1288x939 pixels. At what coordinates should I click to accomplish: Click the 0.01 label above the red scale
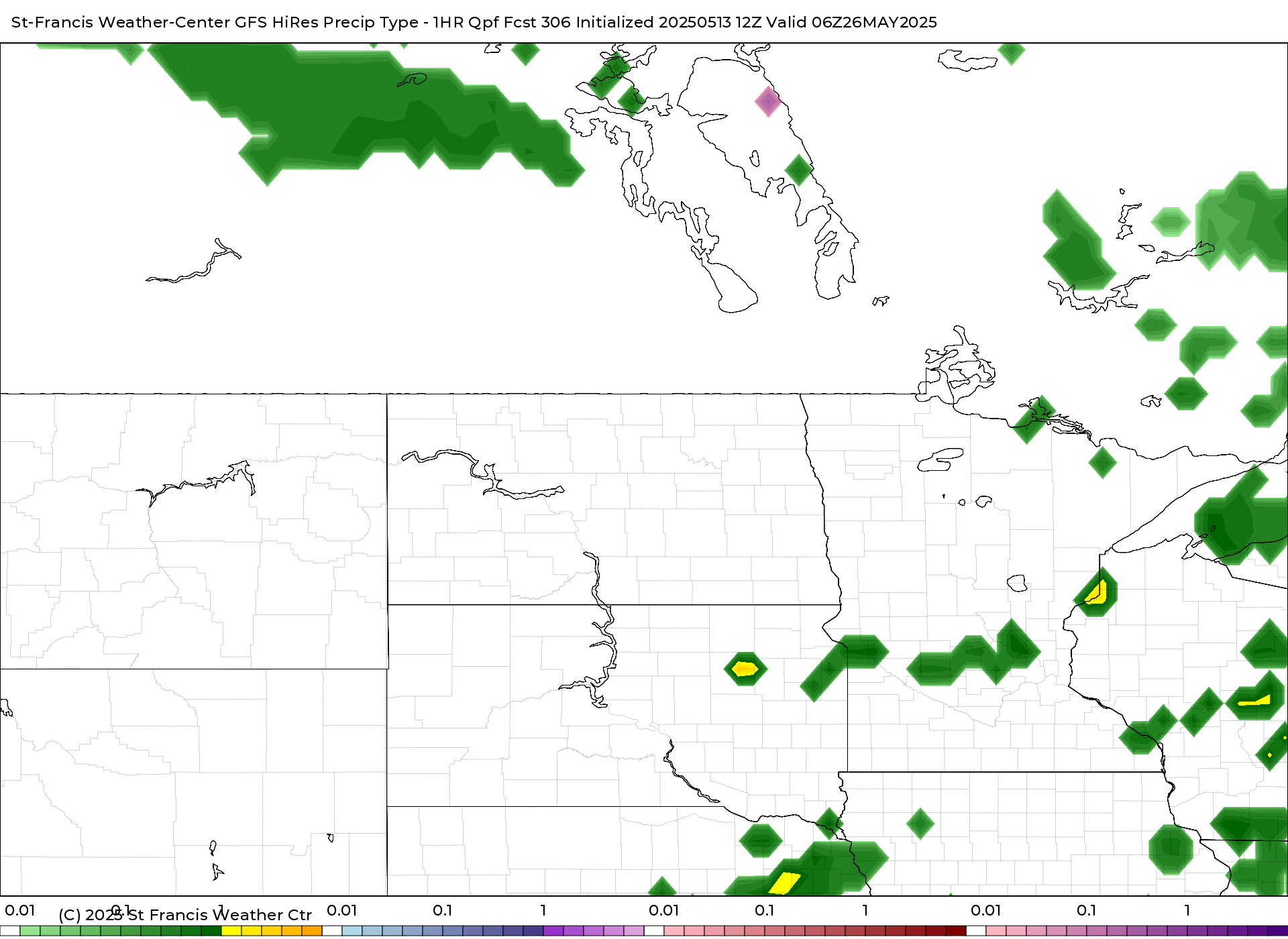[x=664, y=911]
